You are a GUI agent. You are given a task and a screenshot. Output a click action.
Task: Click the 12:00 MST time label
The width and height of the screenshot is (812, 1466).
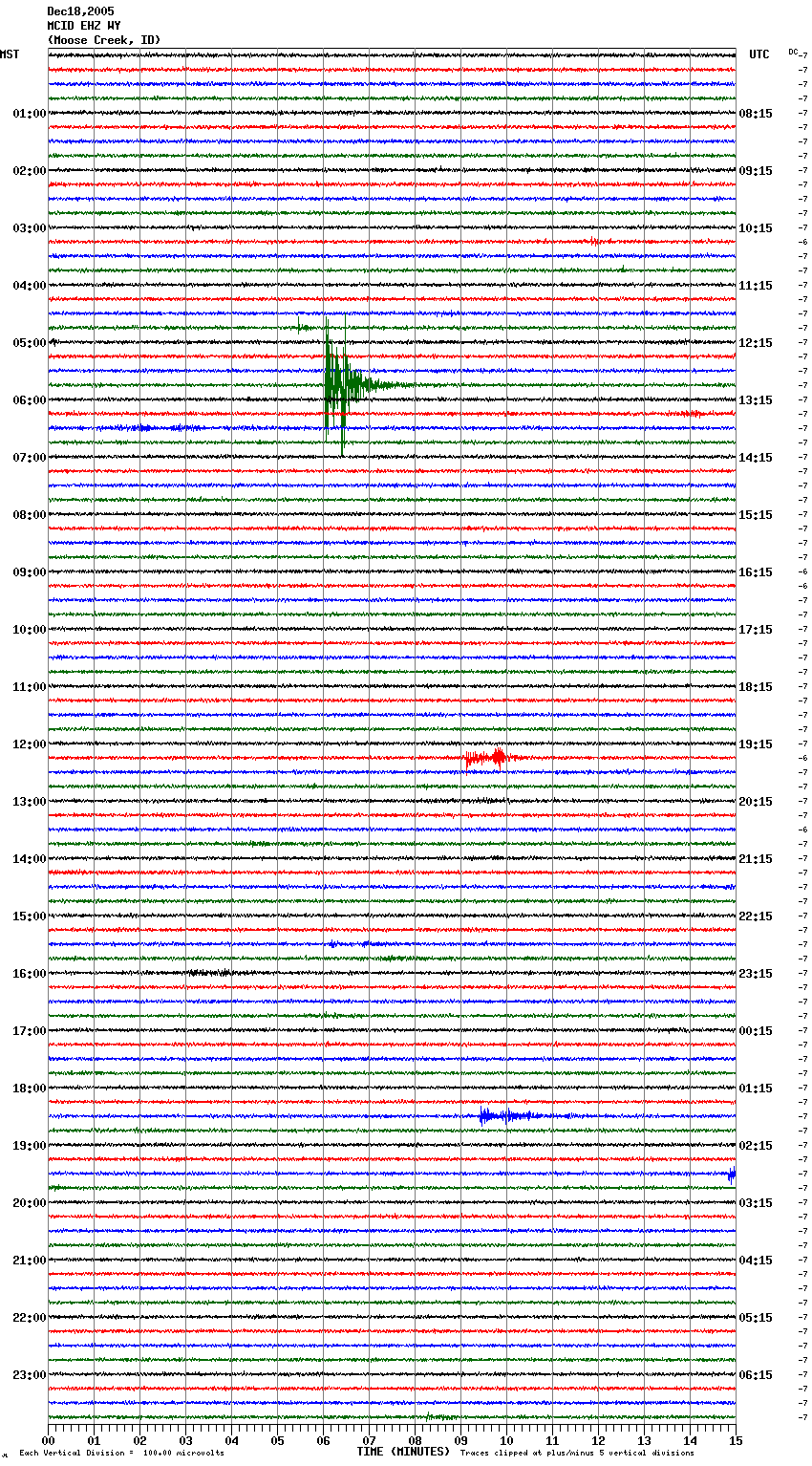coord(30,744)
